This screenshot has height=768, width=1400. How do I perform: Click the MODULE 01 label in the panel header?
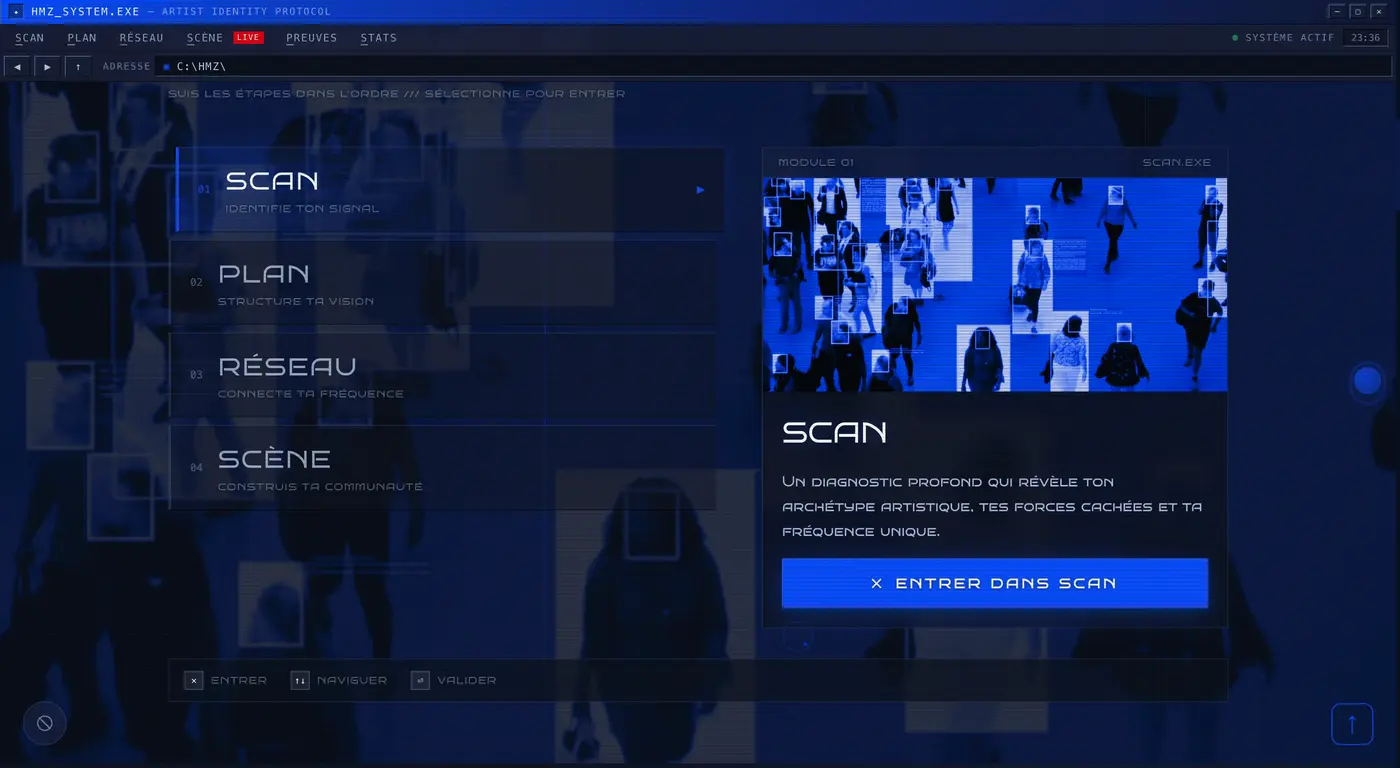(x=816, y=162)
